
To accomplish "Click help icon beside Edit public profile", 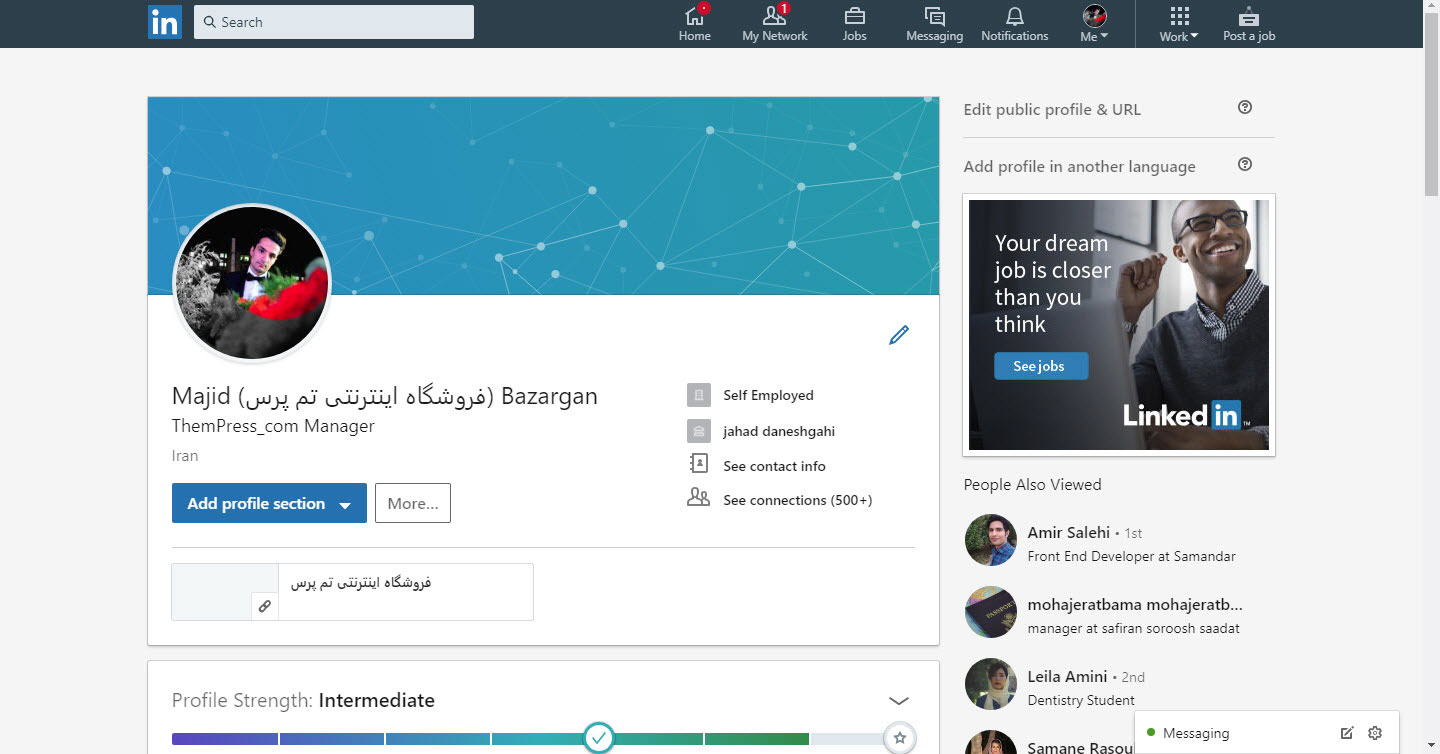I will (x=1245, y=107).
